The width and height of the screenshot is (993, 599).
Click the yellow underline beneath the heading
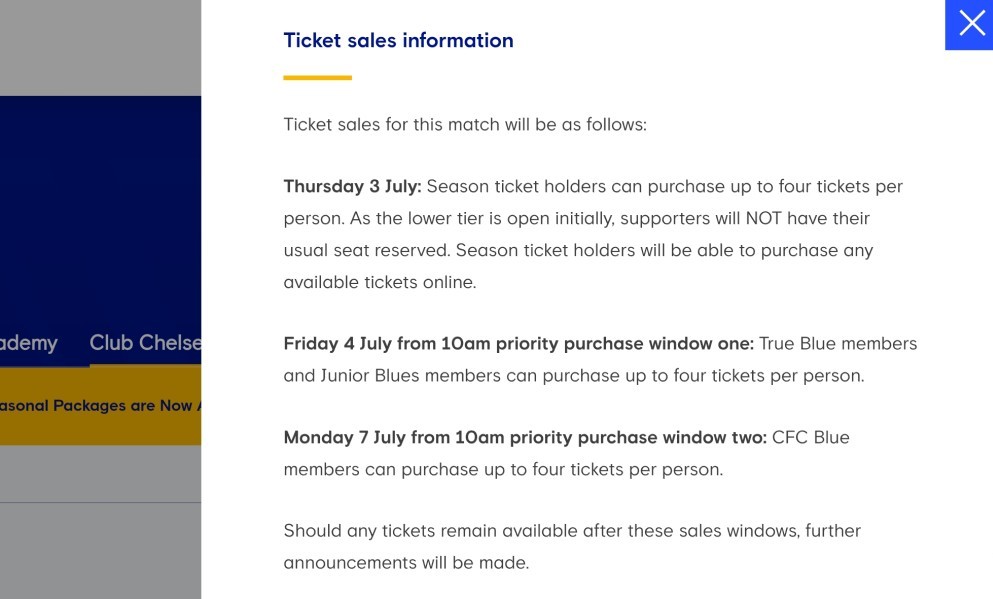point(317,78)
